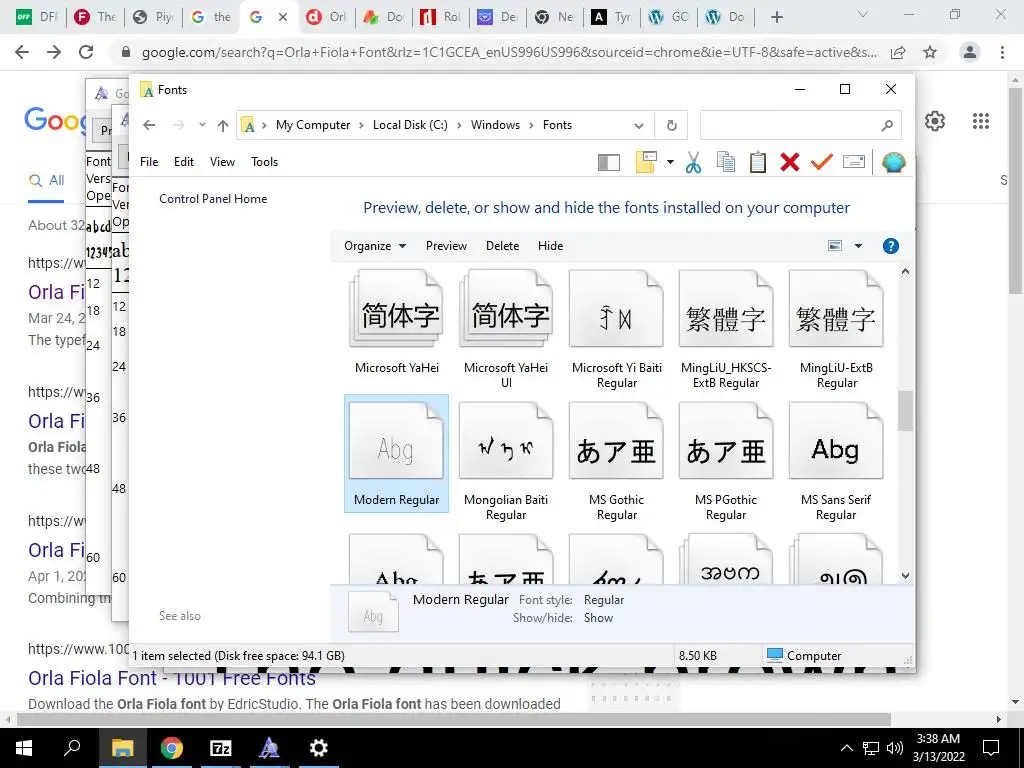The image size is (1024, 768).
Task: Click scroll-up arrow of fonts list
Action: pyautogui.click(x=905, y=271)
